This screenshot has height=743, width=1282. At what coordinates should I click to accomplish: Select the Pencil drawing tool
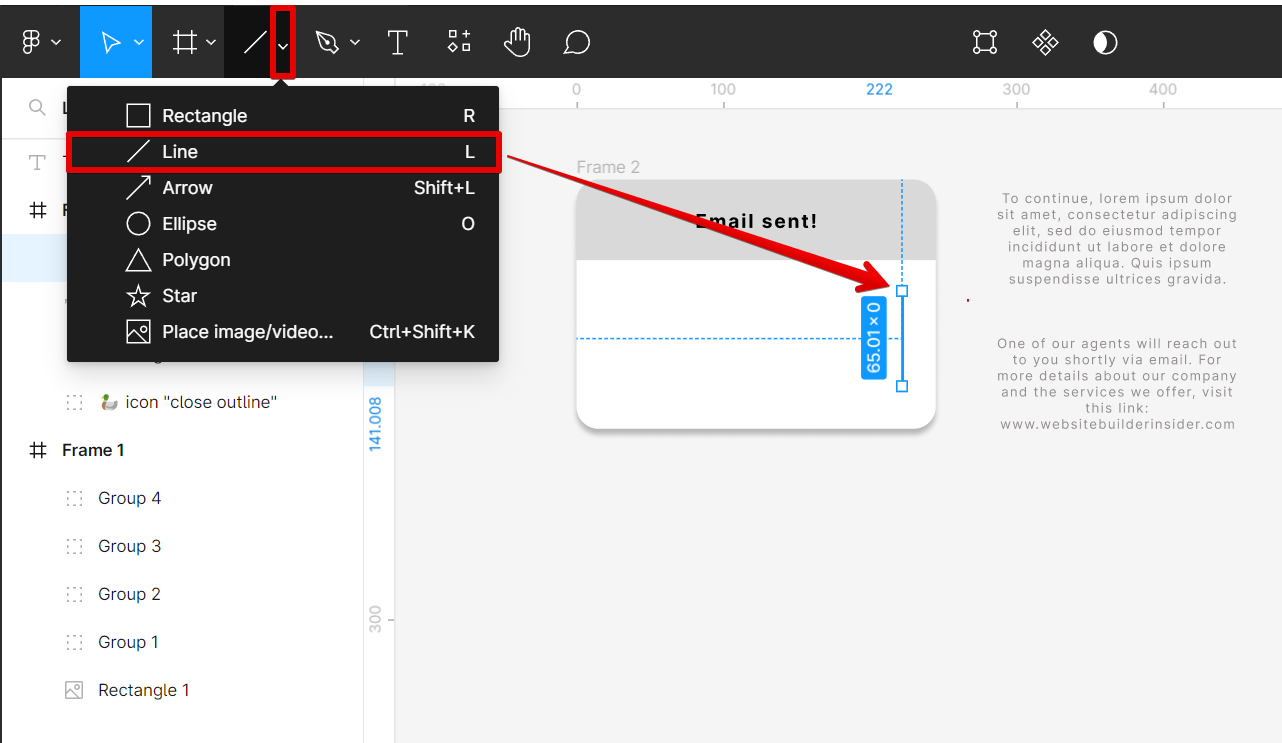(x=327, y=41)
